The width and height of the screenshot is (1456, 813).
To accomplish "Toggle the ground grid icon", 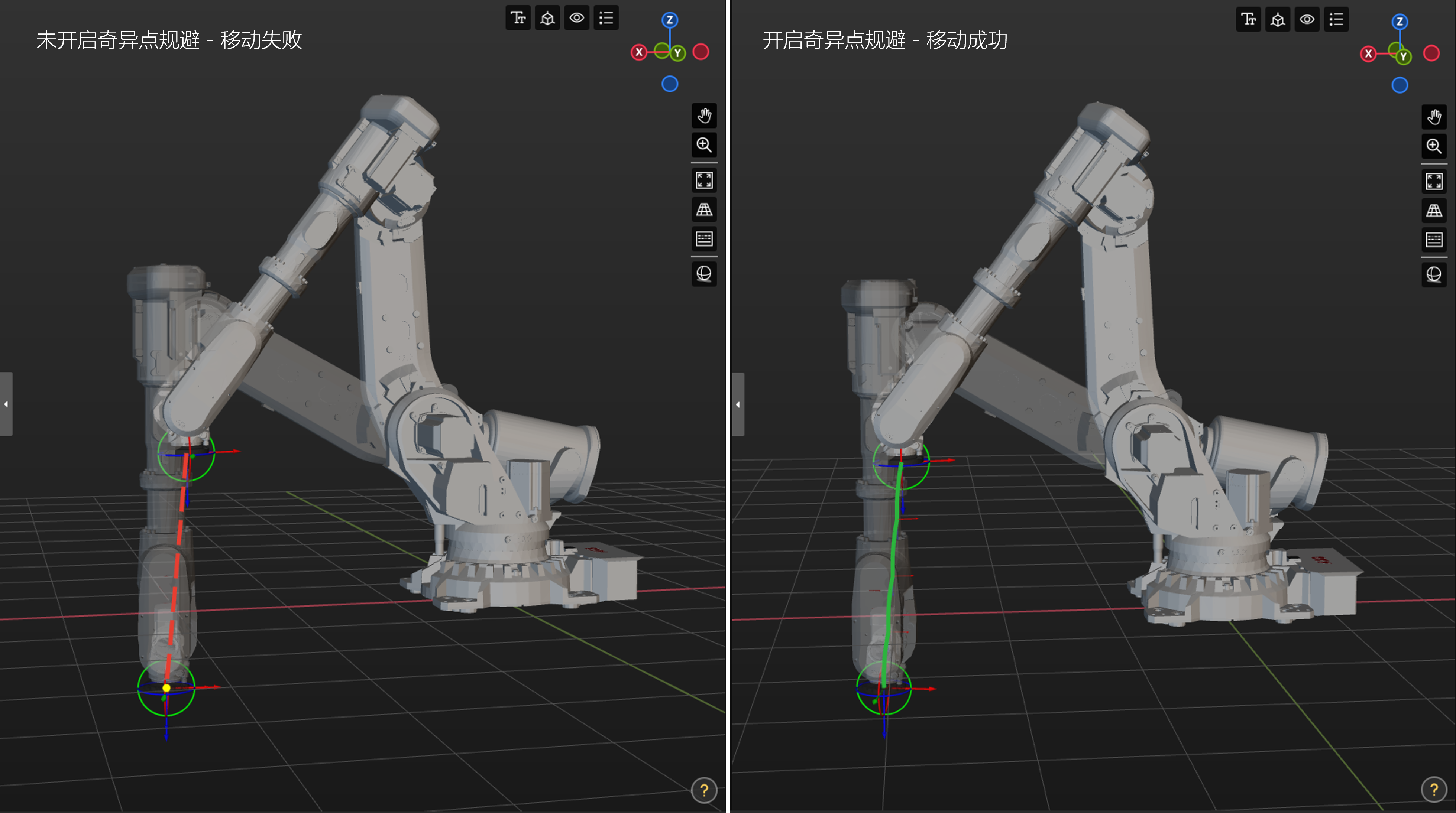I will point(704,209).
